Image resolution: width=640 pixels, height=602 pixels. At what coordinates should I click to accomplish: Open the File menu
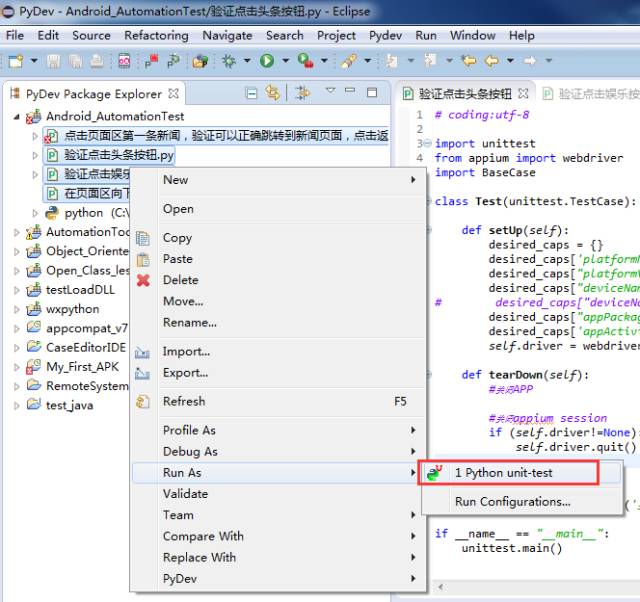(x=15, y=36)
